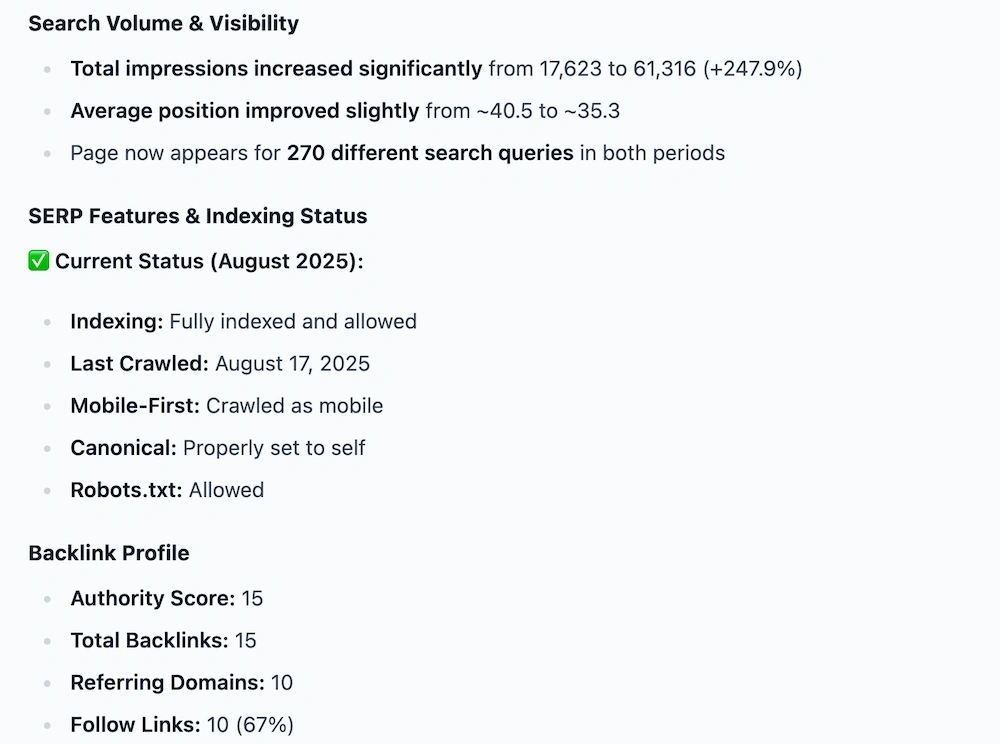Viewport: 1000px width, 744px height.
Task: Click the green checkmark emoji icon
Action: pyautogui.click(x=39, y=261)
